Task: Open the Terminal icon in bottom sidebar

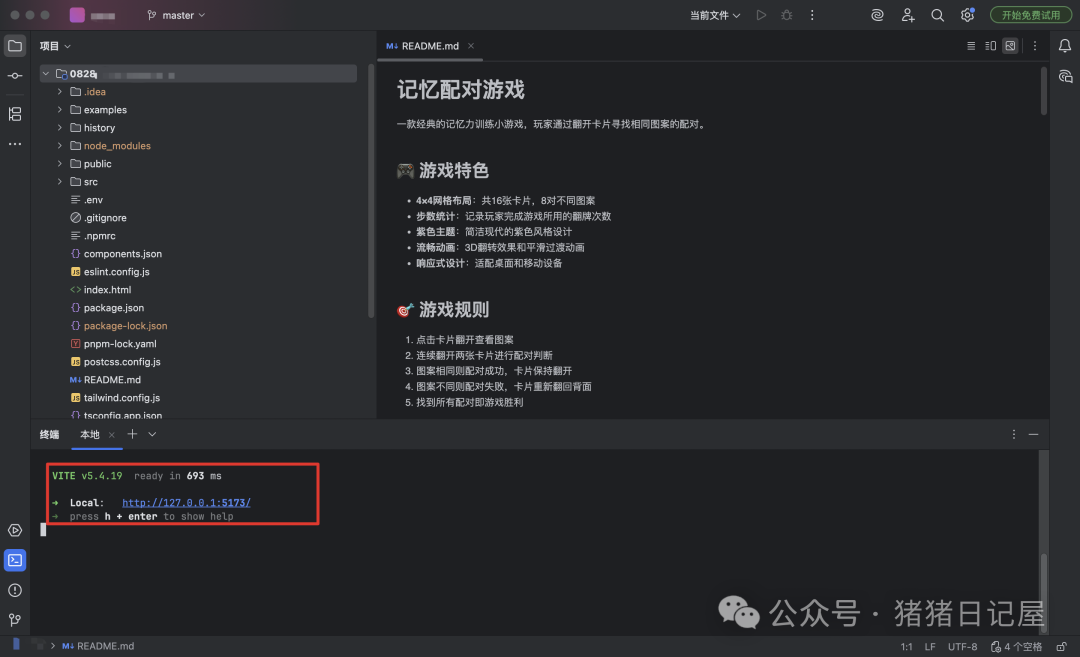Action: pos(14,560)
